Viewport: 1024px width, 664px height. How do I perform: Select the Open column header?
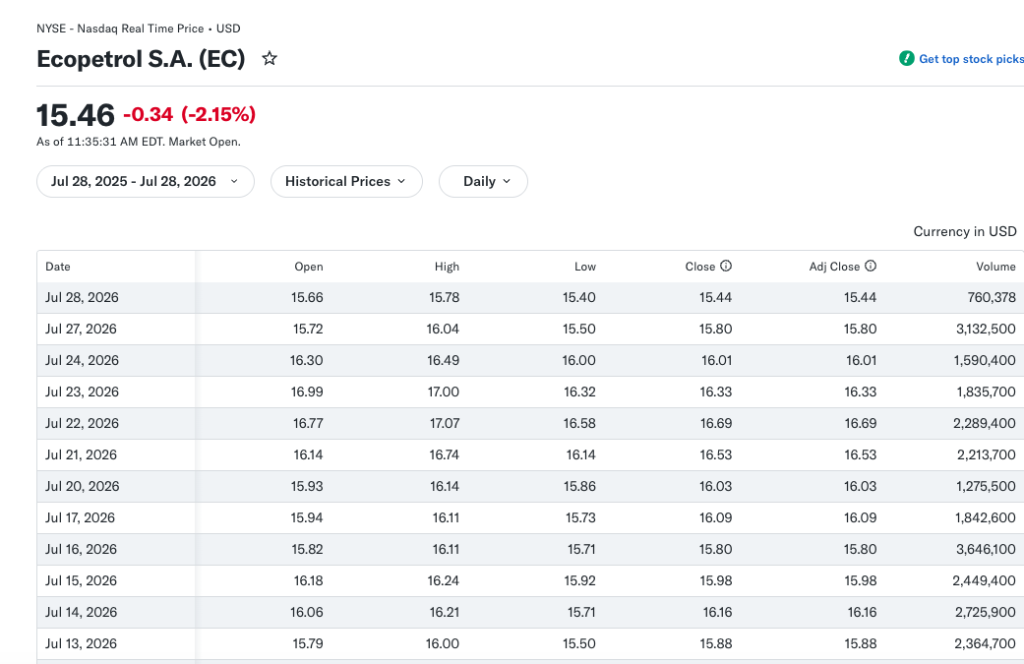click(308, 266)
